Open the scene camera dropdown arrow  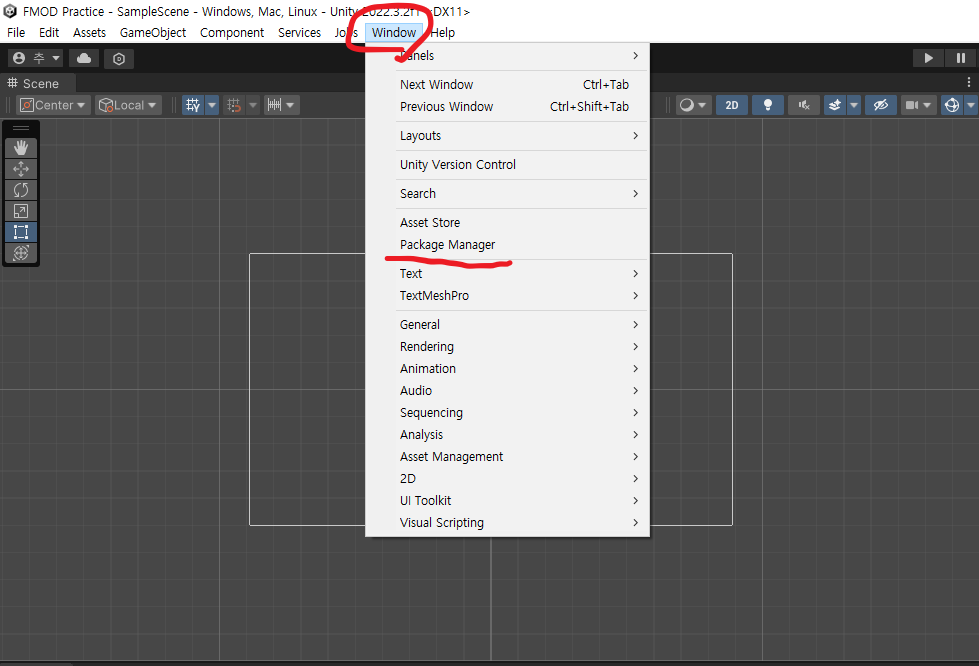[927, 105]
